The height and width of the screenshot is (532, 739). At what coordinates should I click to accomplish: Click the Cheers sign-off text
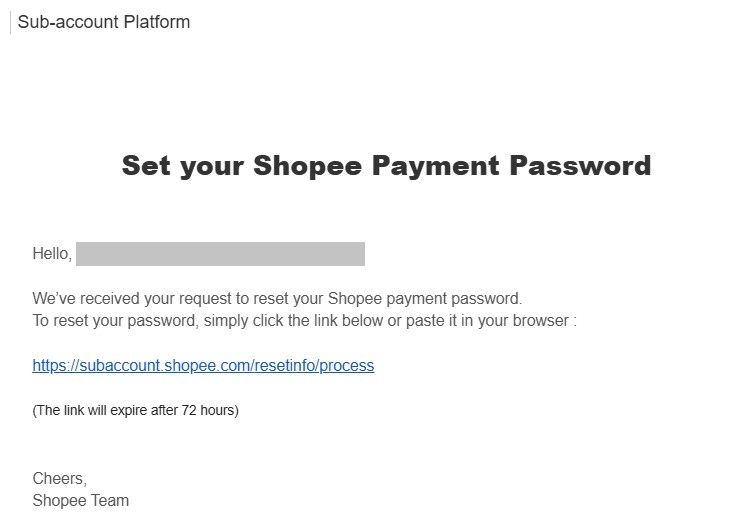[x=59, y=479]
